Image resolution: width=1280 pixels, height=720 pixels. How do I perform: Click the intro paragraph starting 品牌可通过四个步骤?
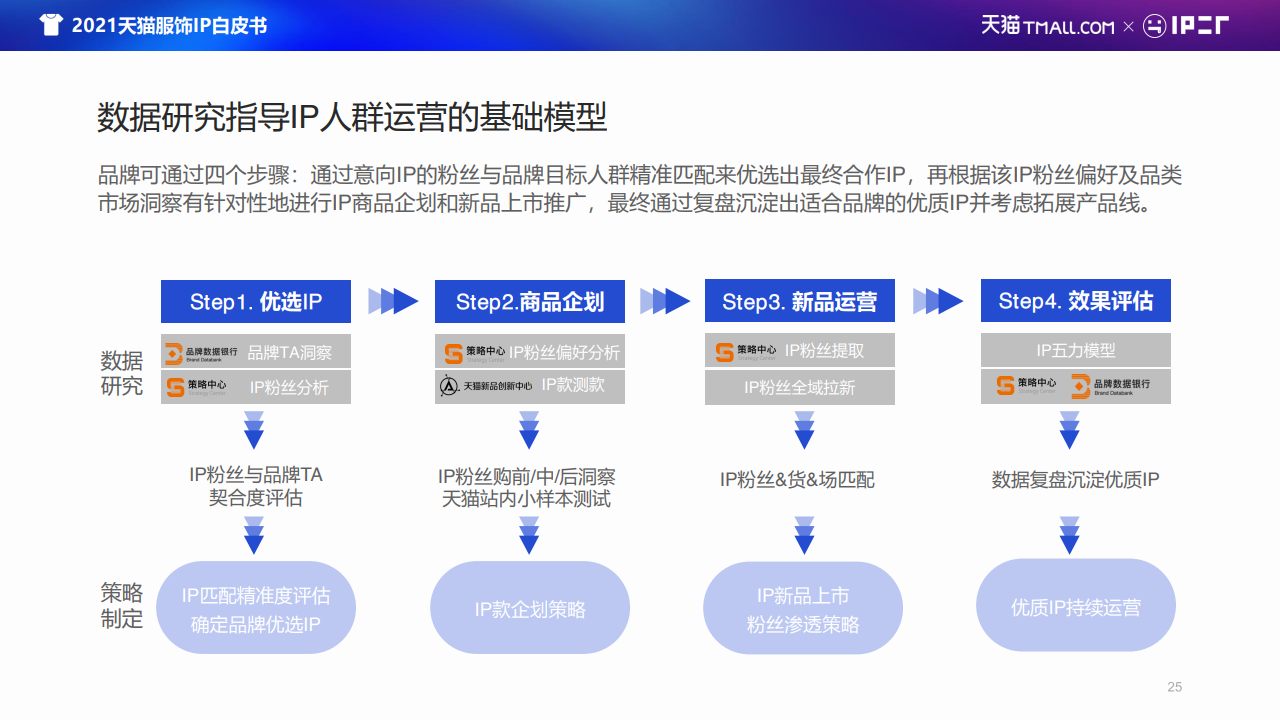(640, 189)
